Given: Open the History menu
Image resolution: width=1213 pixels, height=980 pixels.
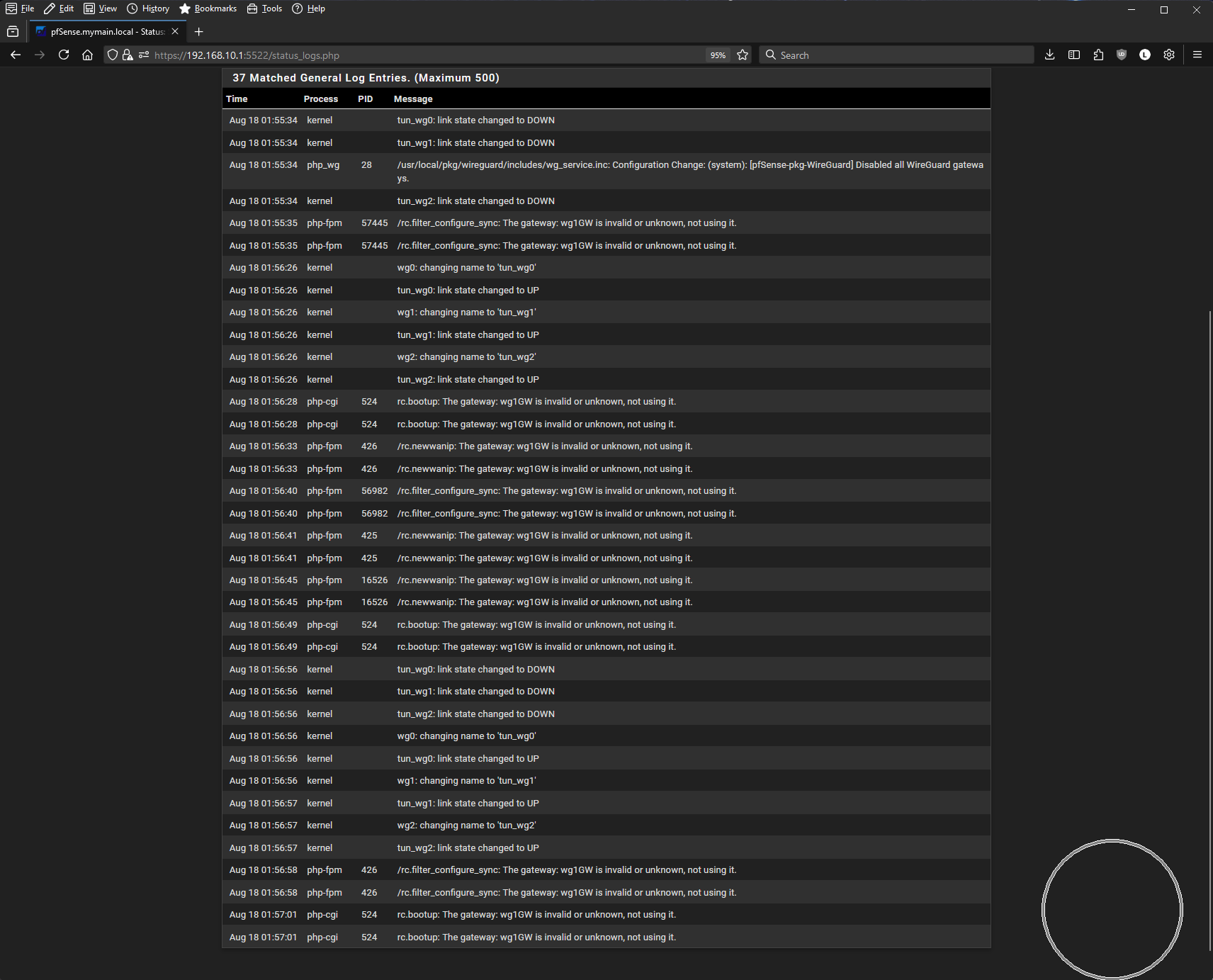Looking at the screenshot, I should click(x=148, y=9).
